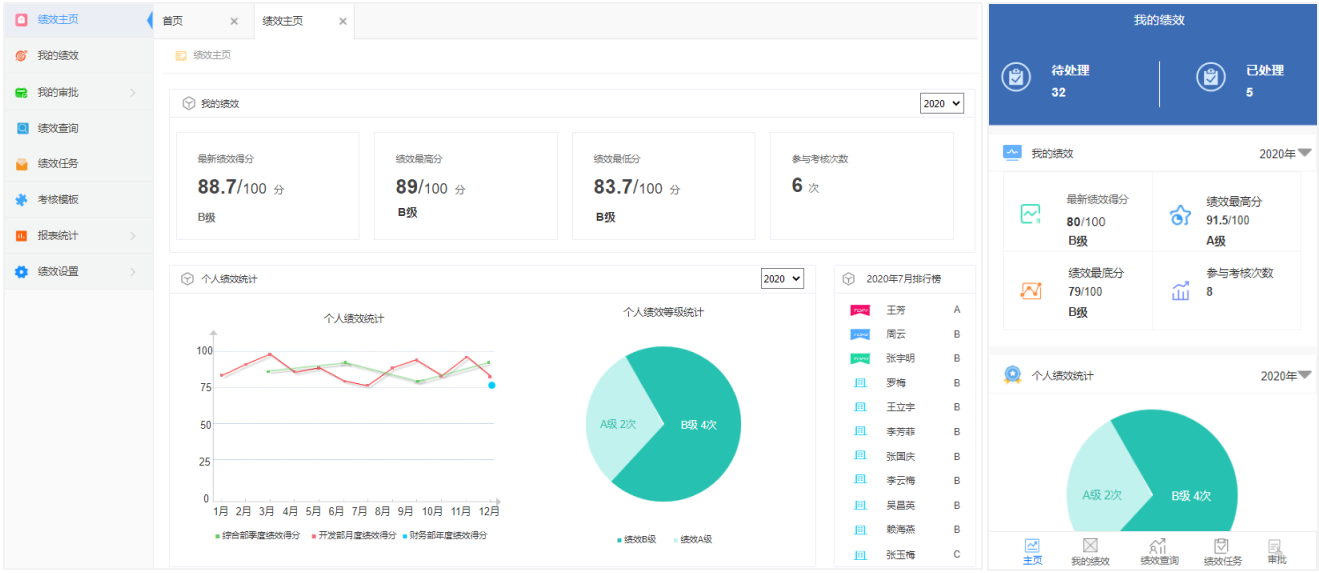Open the 2020年 dropdown beside mobile 我的绩效
The width and height of the screenshot is (1319, 573).
point(1285,154)
